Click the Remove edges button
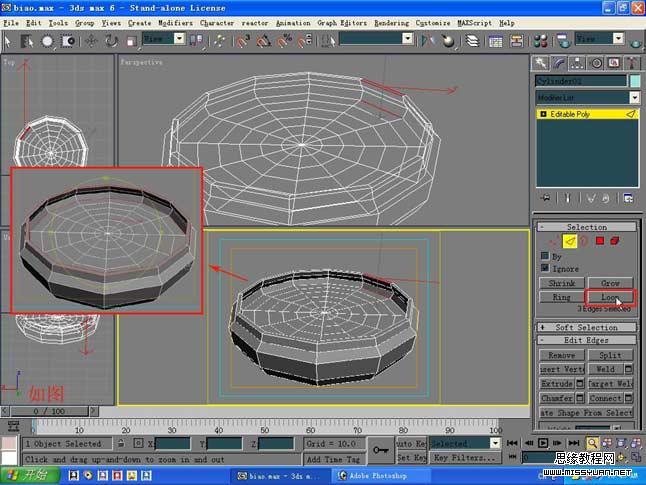Screen dimensions: 646x485 pos(562,355)
